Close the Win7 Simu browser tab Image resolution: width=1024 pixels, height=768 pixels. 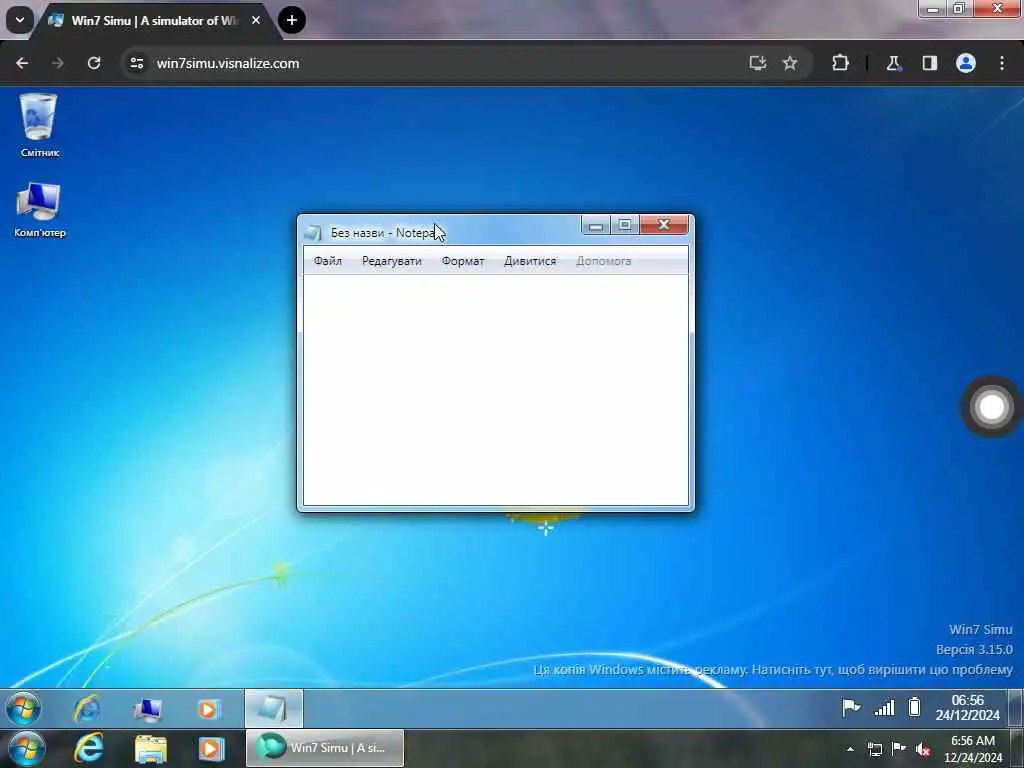[256, 20]
